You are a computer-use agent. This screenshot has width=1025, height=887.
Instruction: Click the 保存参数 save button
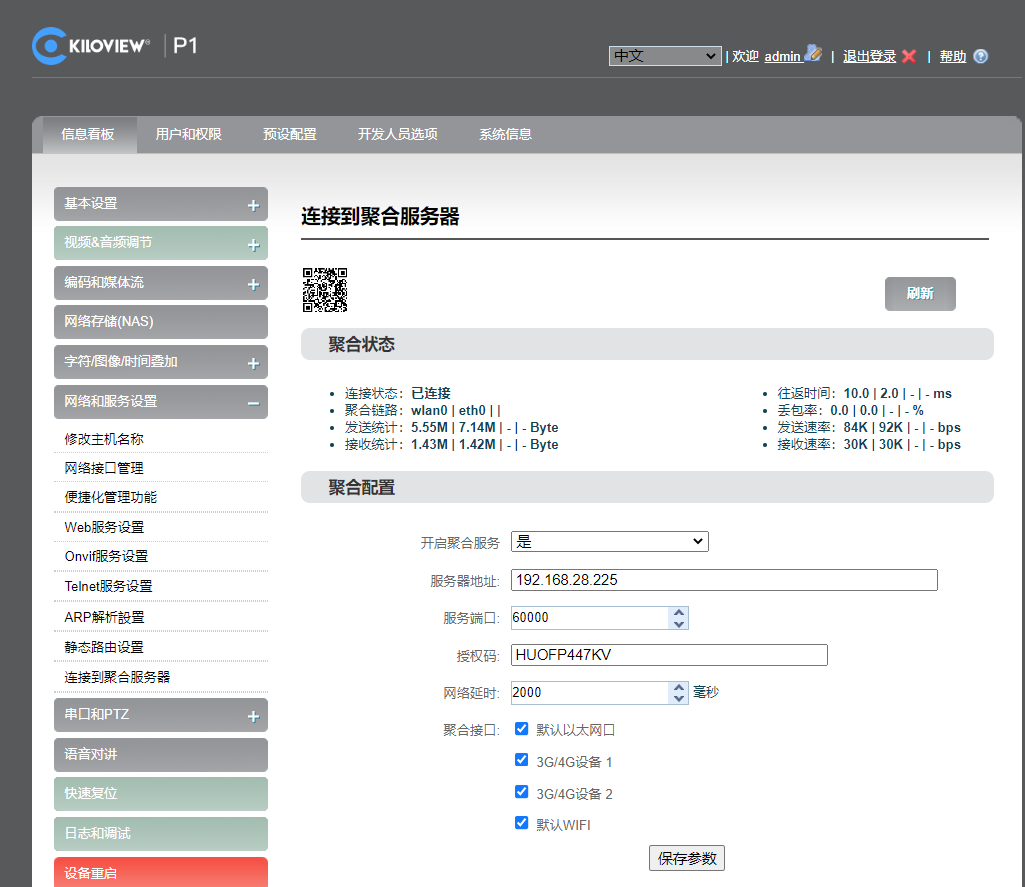tap(686, 858)
